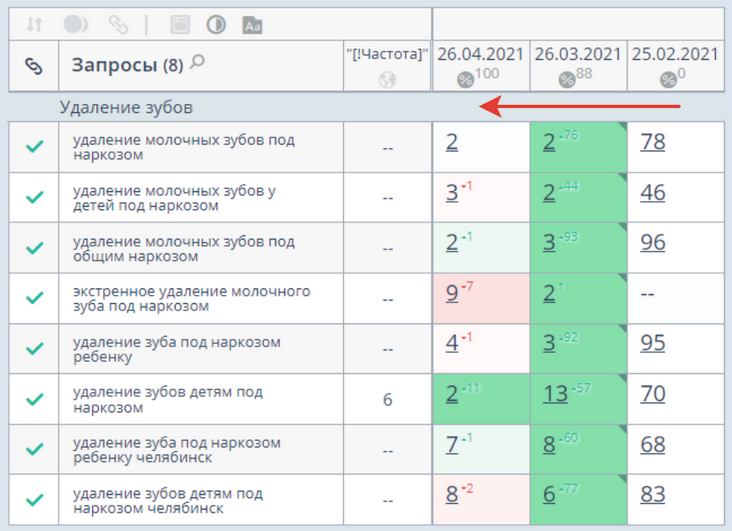Click the Удаление зубов group row
The width and height of the screenshot is (732, 531).
(366, 107)
